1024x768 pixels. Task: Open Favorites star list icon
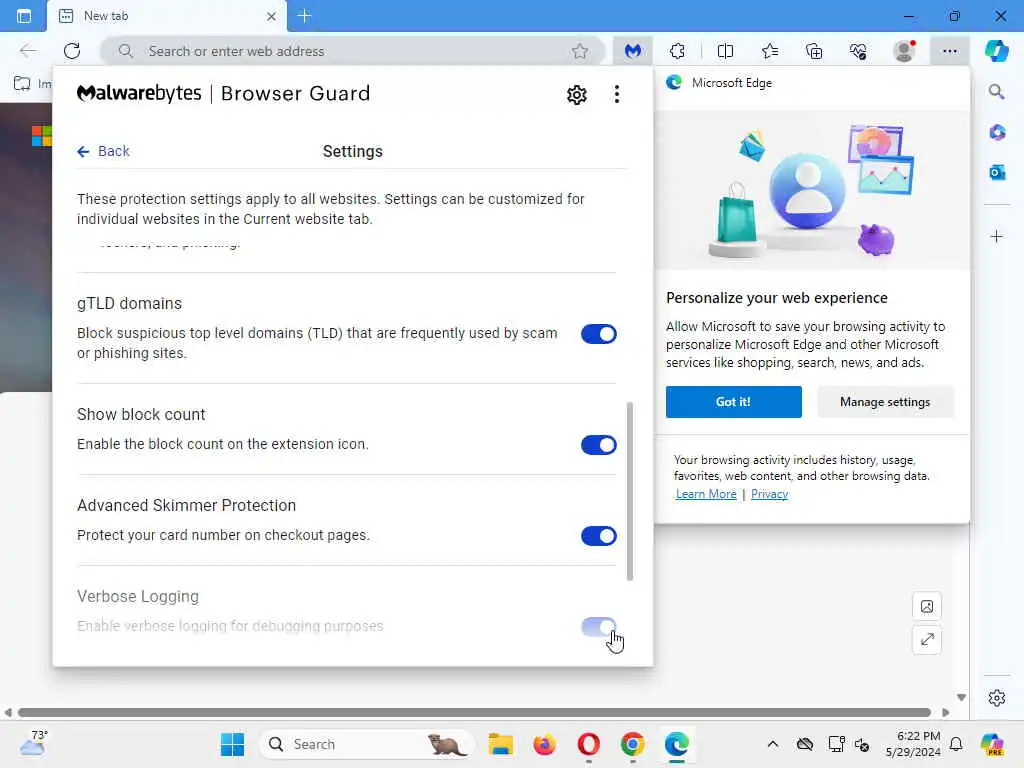(770, 51)
